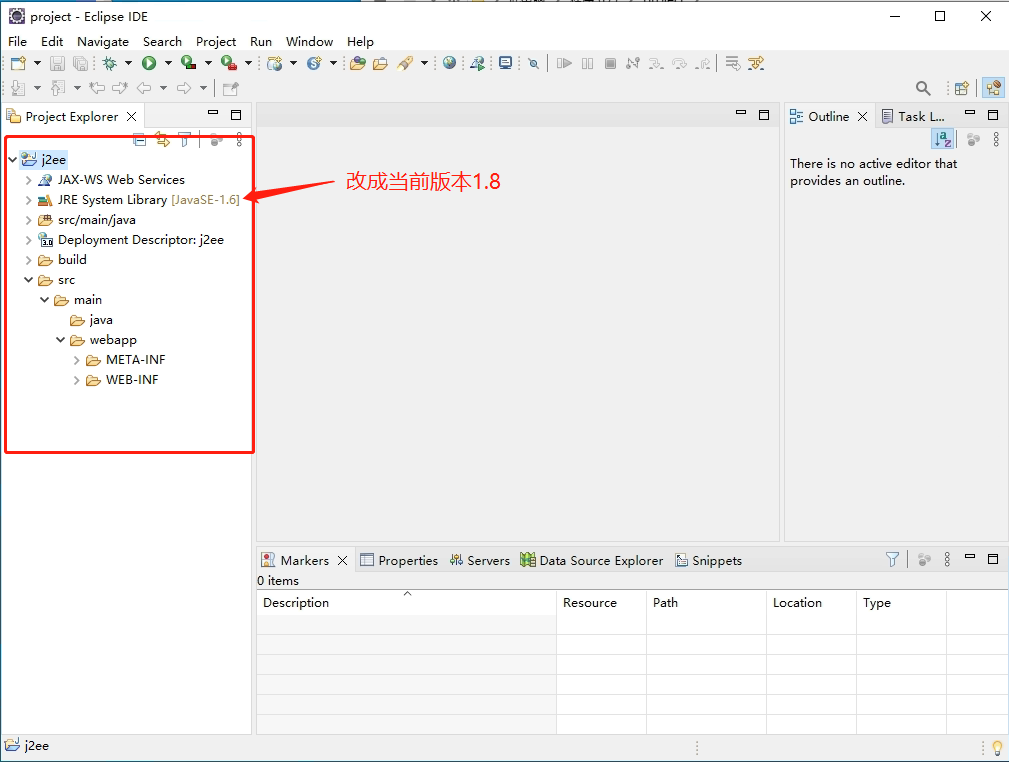The width and height of the screenshot is (1009, 762).
Task: Click the Open Perspective icon
Action: 962,88
